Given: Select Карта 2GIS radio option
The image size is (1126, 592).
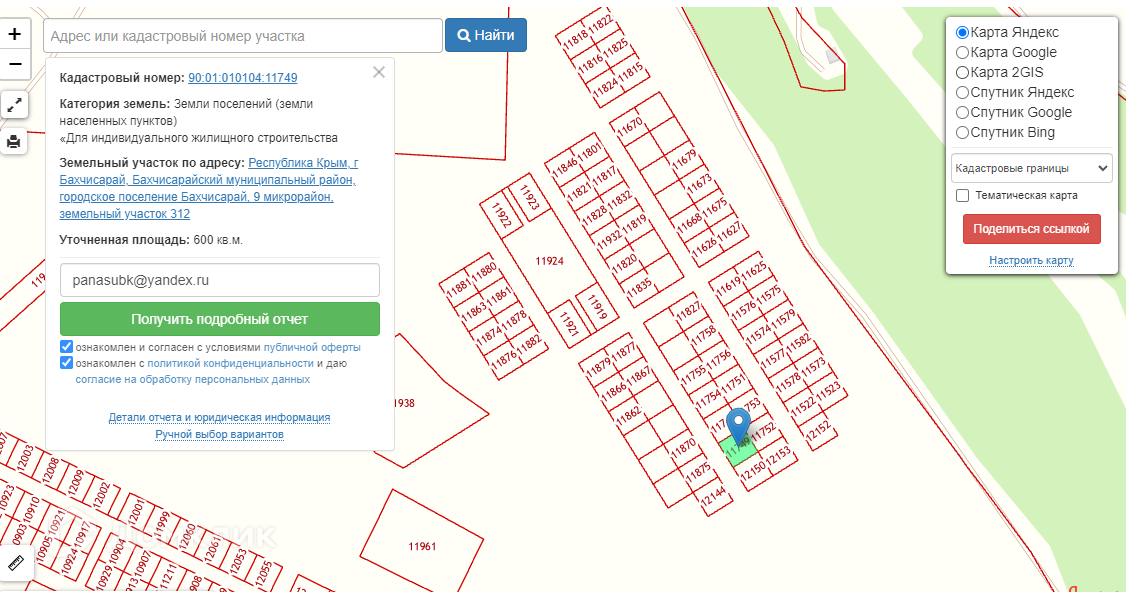Looking at the screenshot, I should (962, 73).
